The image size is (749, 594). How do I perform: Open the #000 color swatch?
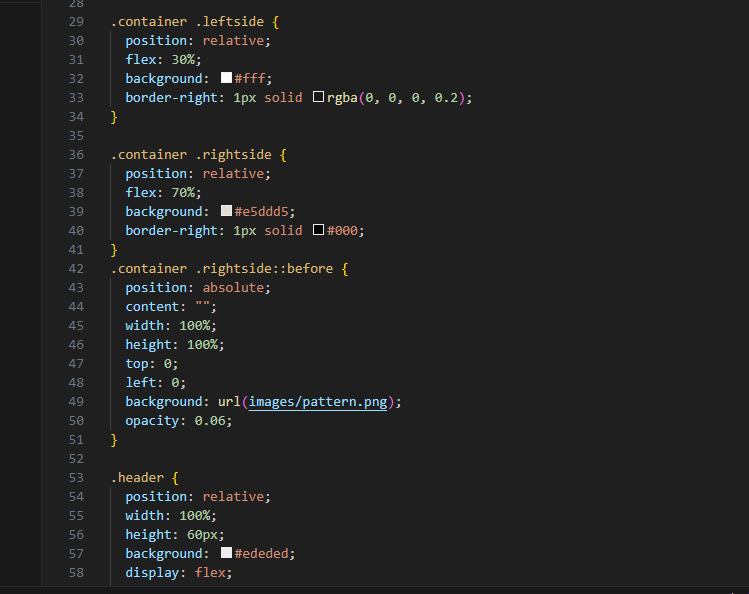(x=319, y=230)
